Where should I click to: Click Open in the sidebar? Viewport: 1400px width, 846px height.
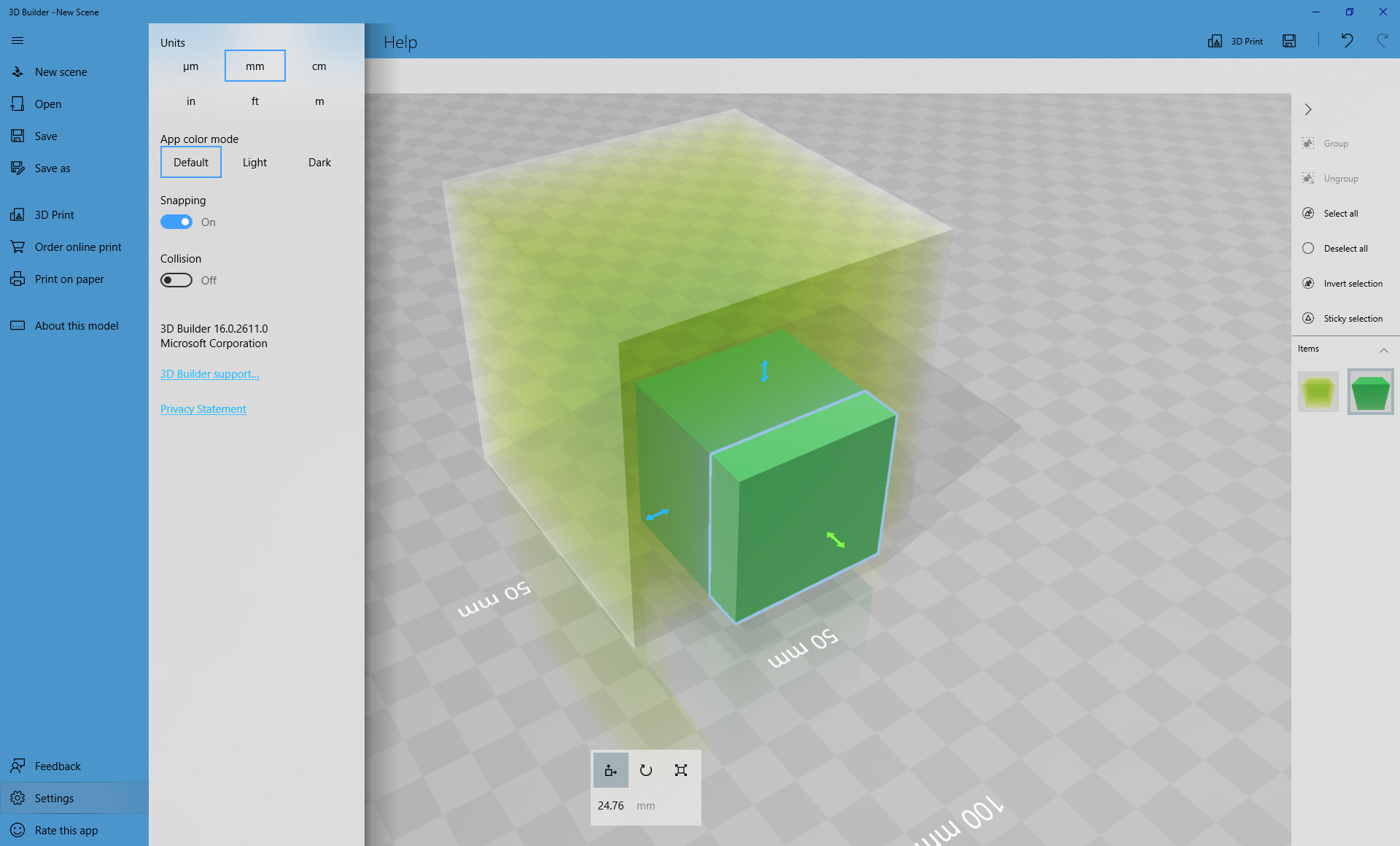tap(74, 104)
